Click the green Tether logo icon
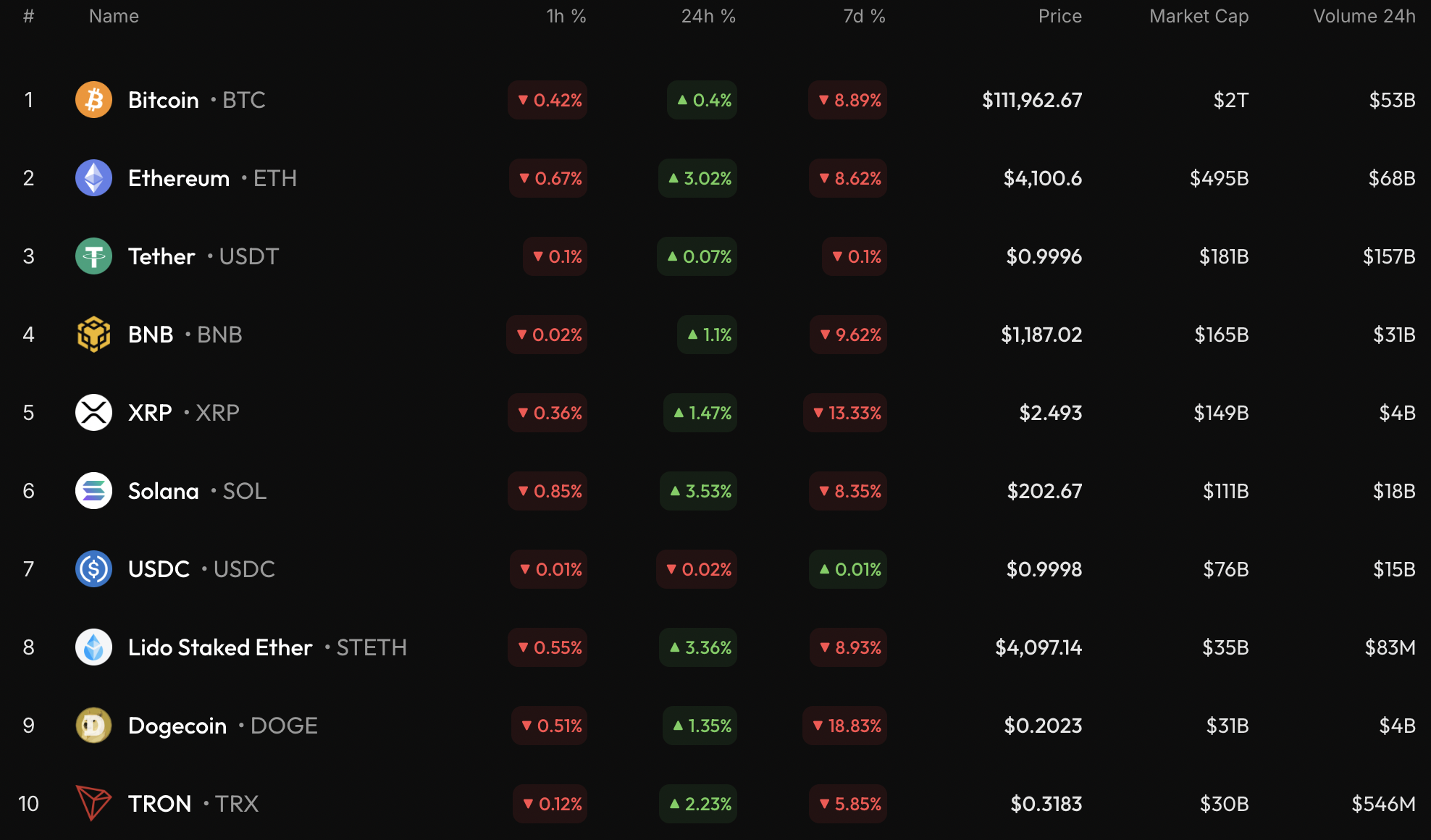The height and width of the screenshot is (840, 1431). pos(93,256)
